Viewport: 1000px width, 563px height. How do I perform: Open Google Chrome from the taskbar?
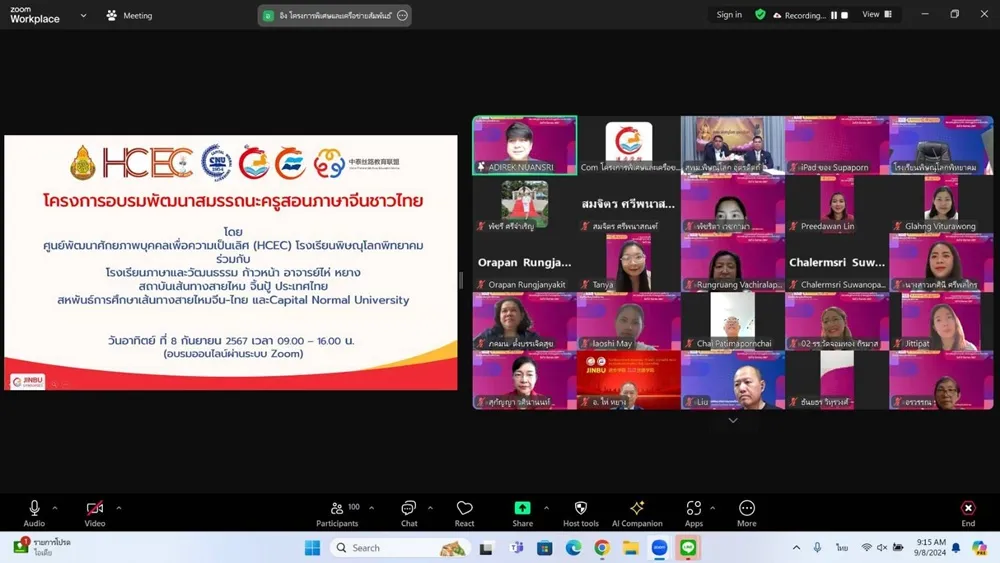[602, 548]
